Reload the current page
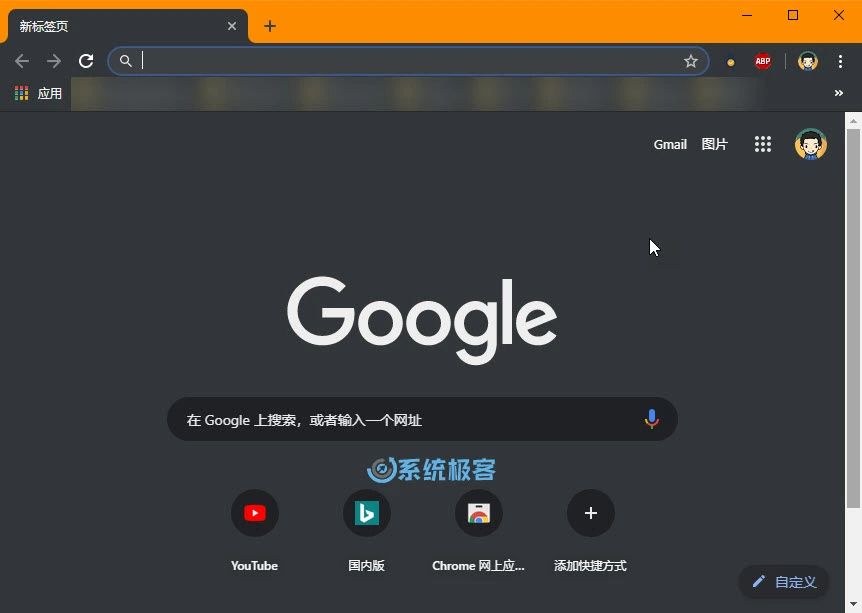 86,61
